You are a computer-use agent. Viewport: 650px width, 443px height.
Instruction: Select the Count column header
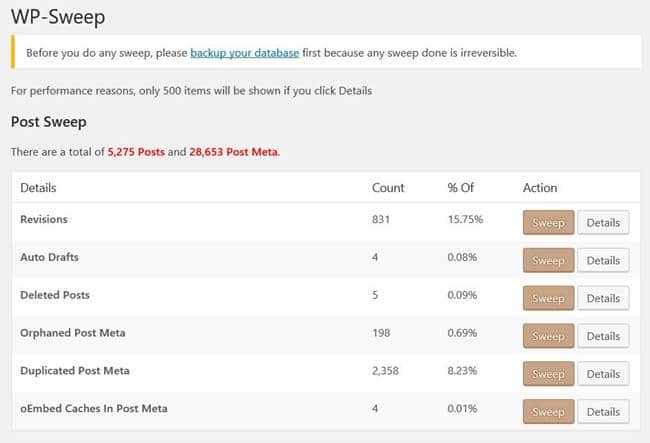[388, 188]
